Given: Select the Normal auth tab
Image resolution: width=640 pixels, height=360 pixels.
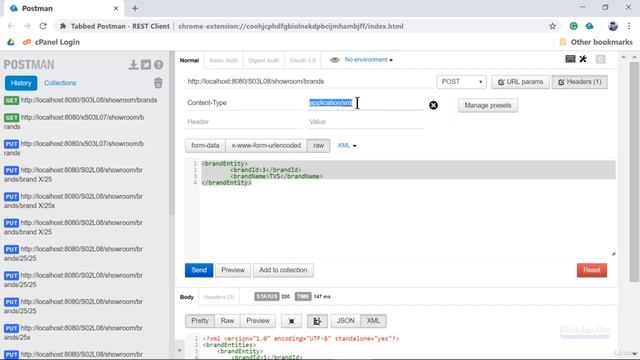Looking at the screenshot, I should click(x=189, y=60).
